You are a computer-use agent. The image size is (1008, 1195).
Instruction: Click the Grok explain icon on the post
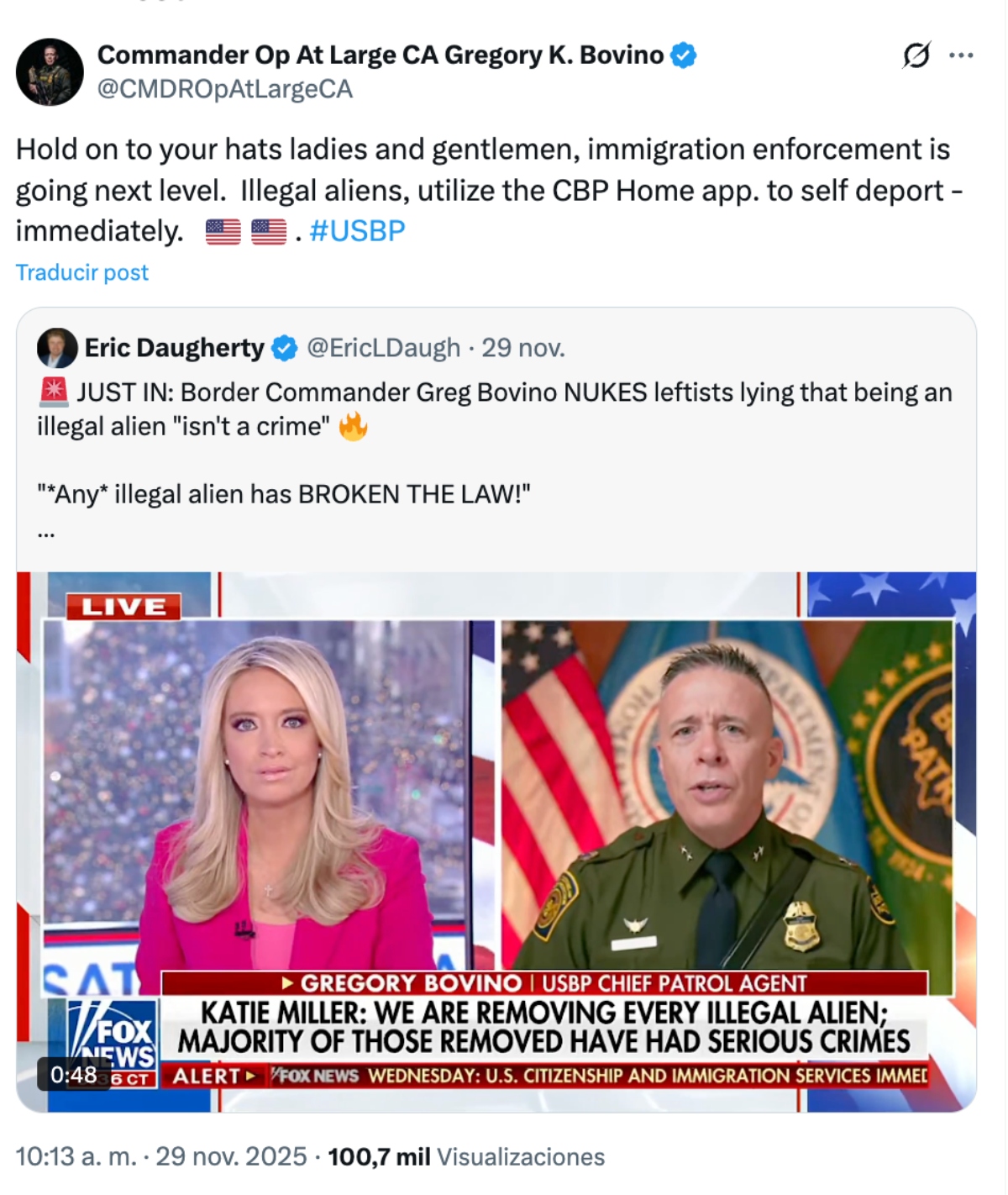(x=916, y=55)
